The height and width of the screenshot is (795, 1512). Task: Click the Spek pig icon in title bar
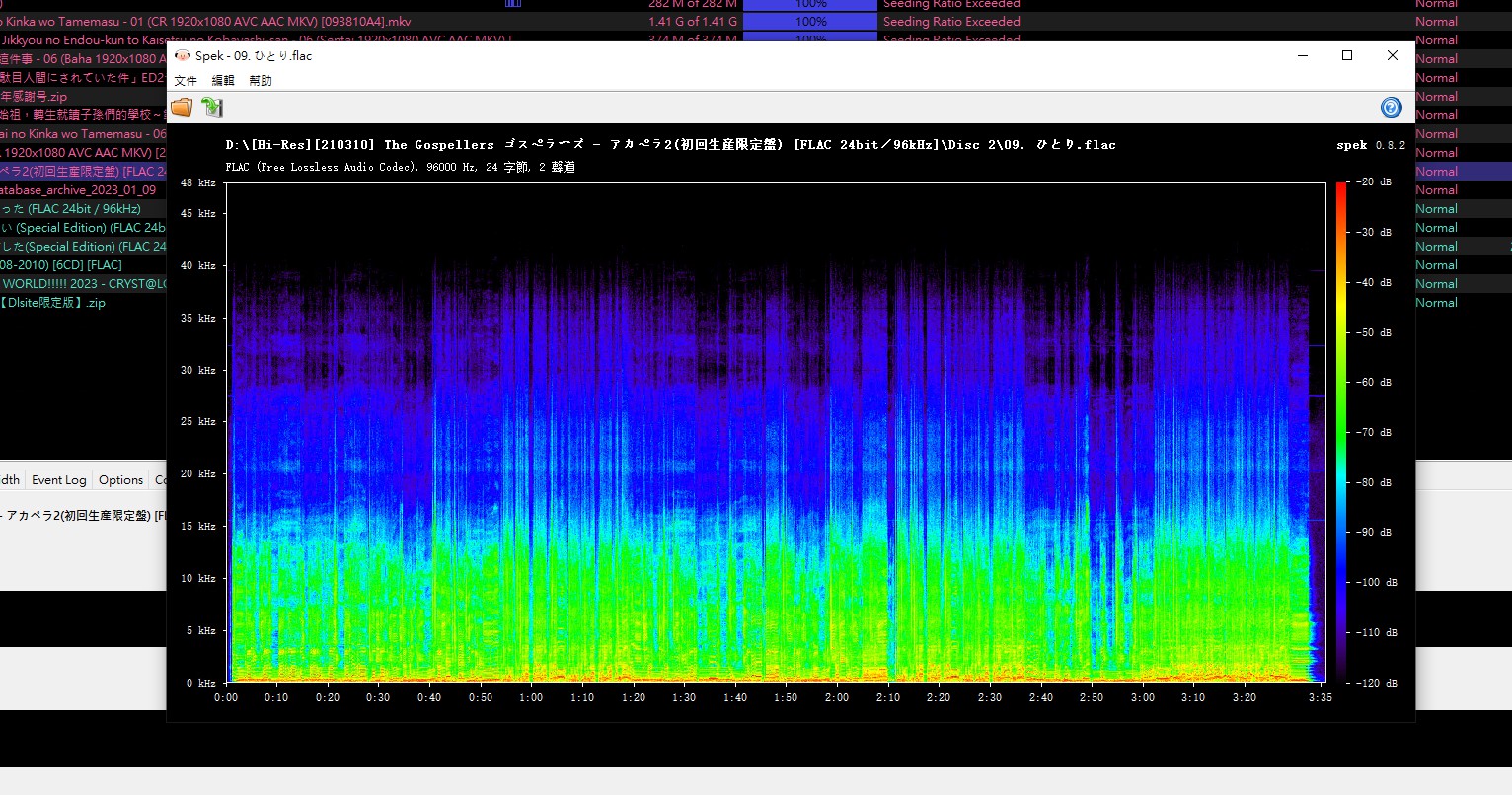click(x=183, y=56)
